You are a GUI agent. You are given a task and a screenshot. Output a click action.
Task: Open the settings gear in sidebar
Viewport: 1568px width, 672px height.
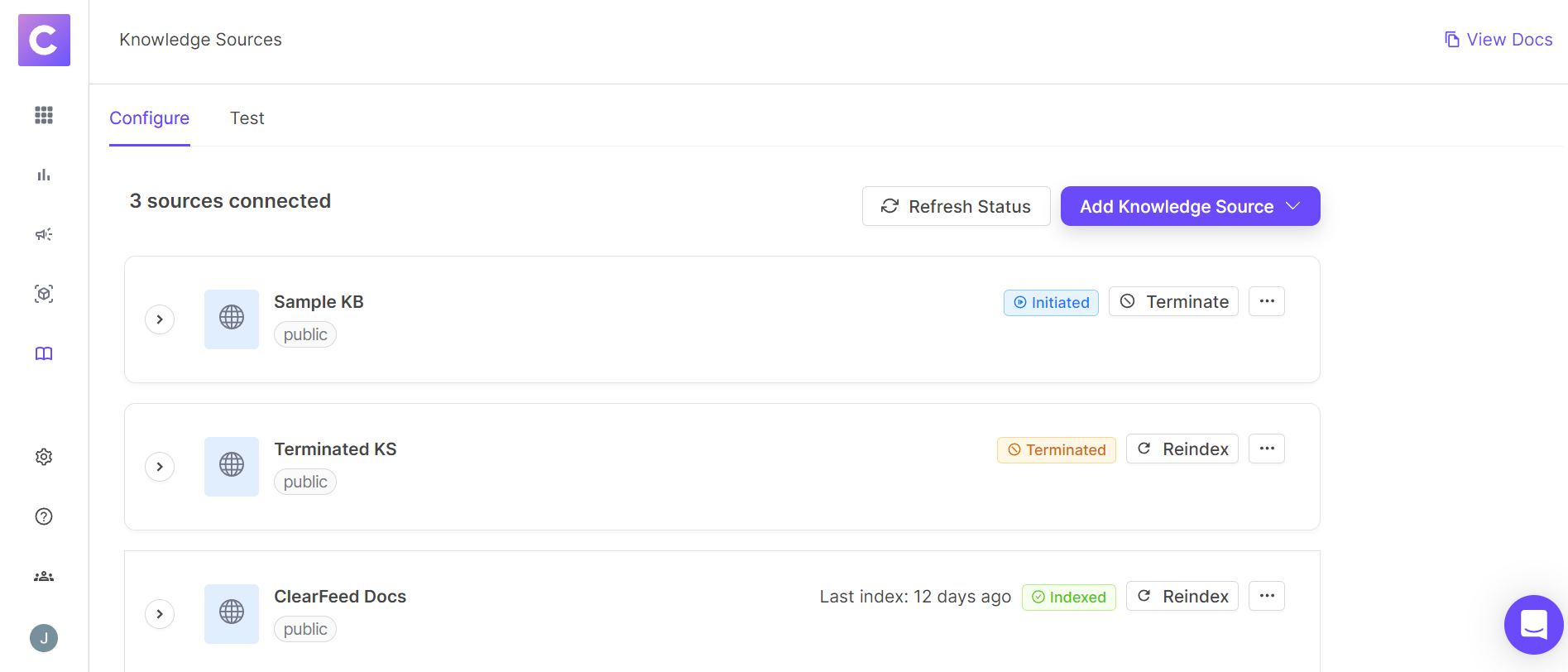(44, 457)
